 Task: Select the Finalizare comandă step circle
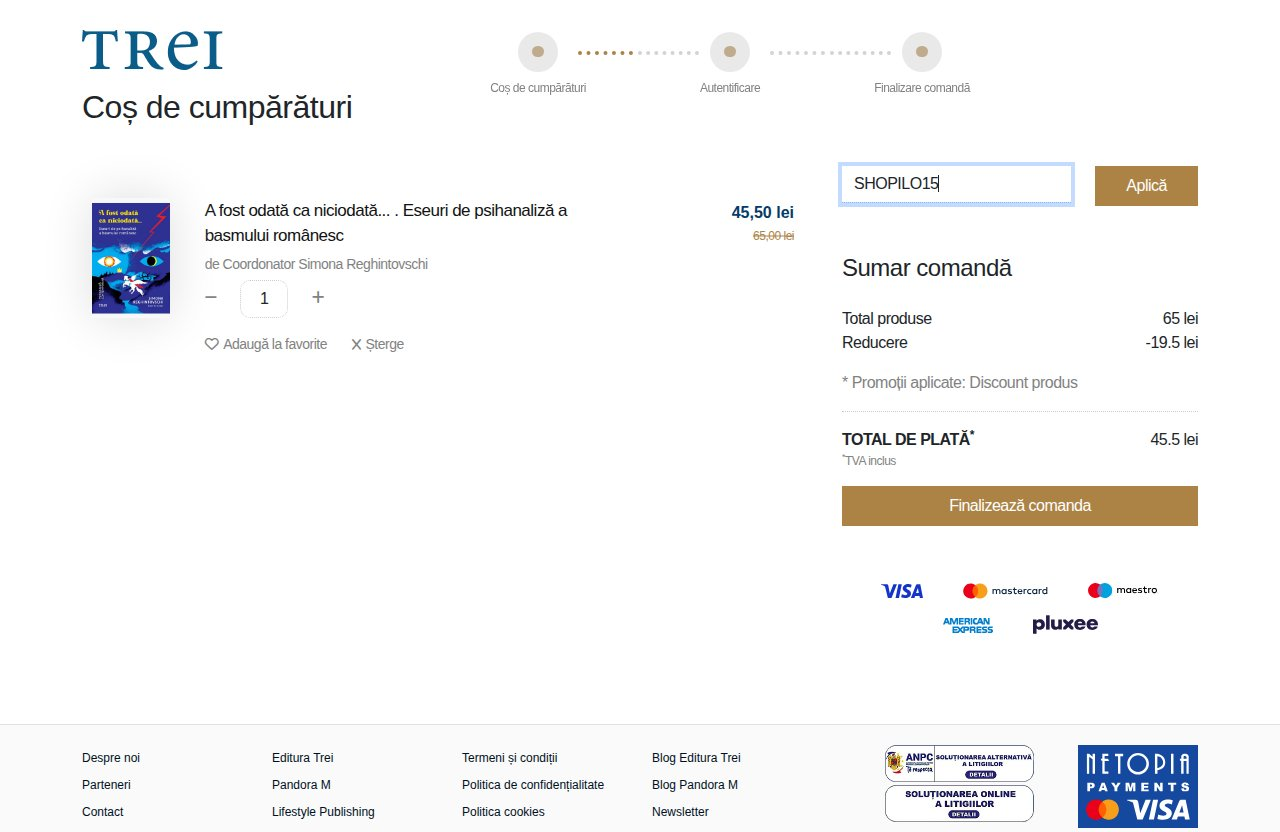(x=922, y=52)
